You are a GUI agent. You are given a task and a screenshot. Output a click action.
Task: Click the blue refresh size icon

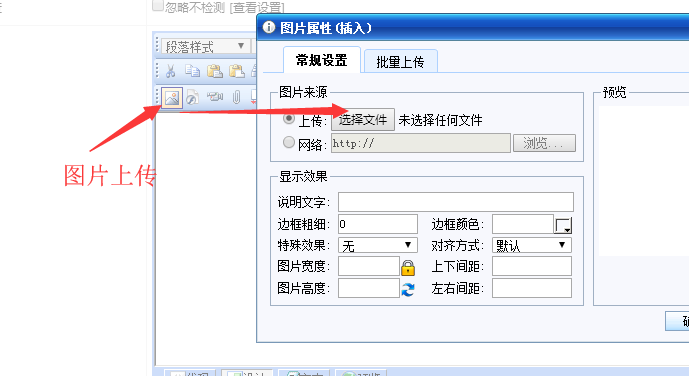click(408, 289)
